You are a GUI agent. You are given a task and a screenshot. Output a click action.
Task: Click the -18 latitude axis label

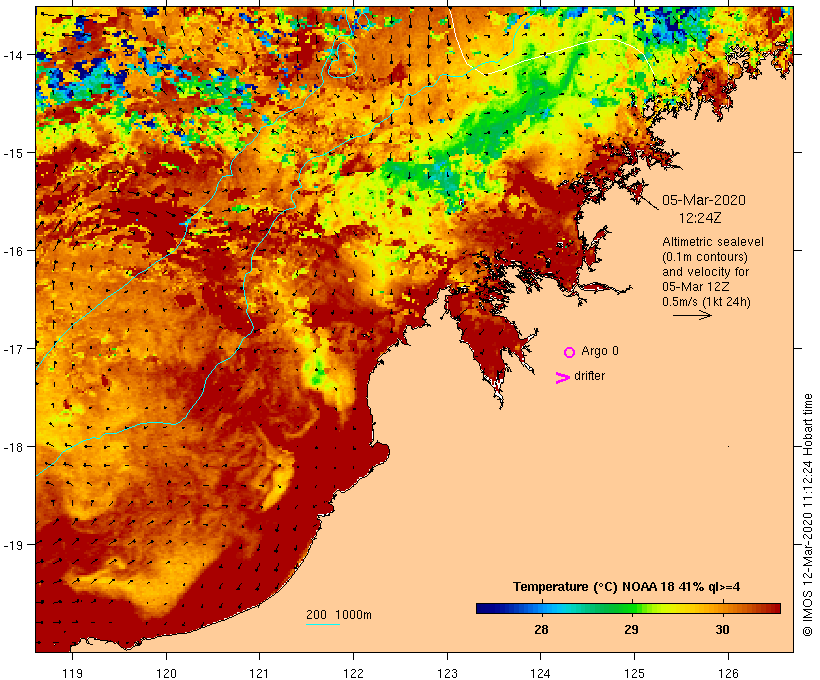(13, 447)
